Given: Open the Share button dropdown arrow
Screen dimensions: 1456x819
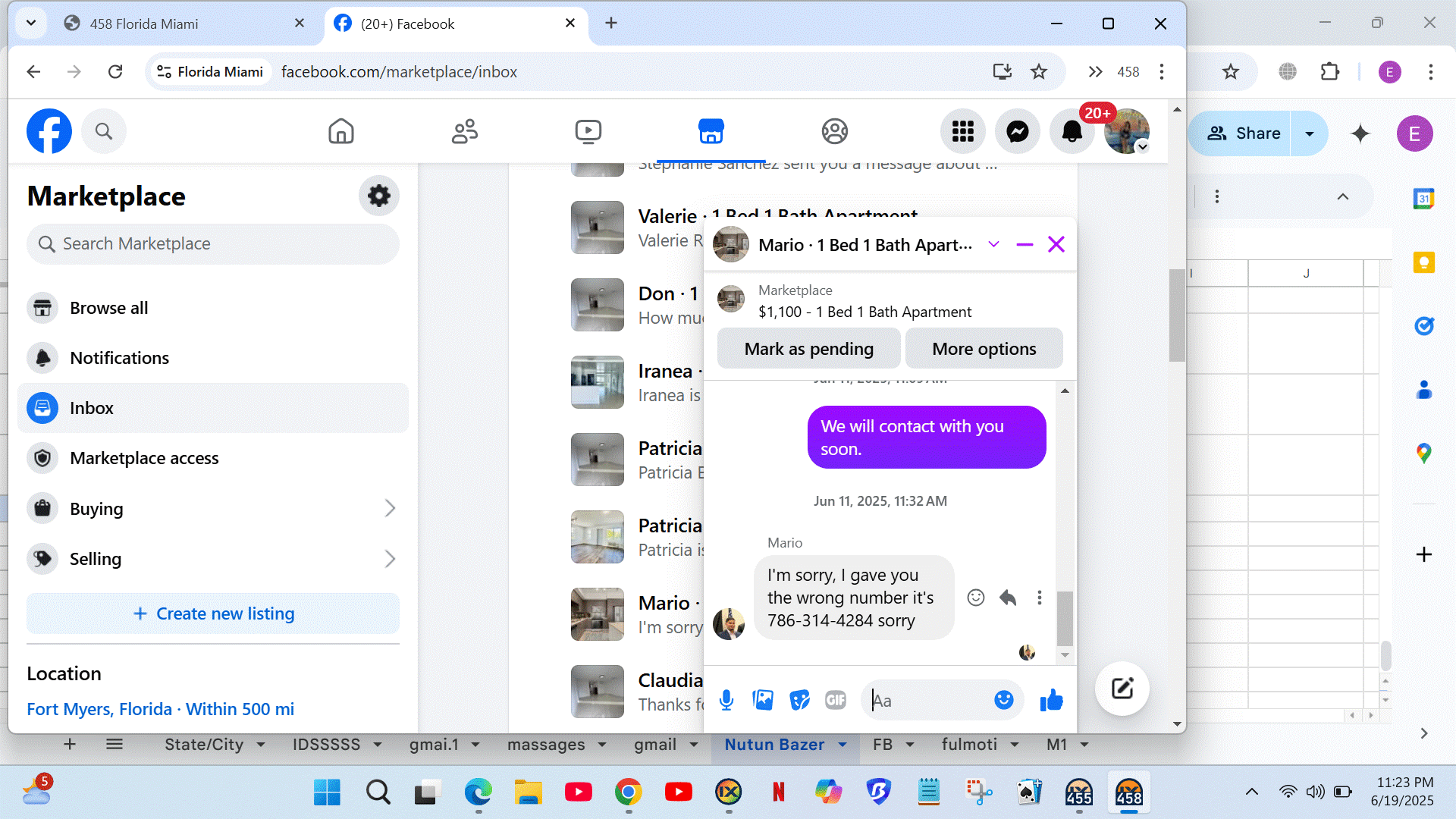Looking at the screenshot, I should pyautogui.click(x=1309, y=133).
